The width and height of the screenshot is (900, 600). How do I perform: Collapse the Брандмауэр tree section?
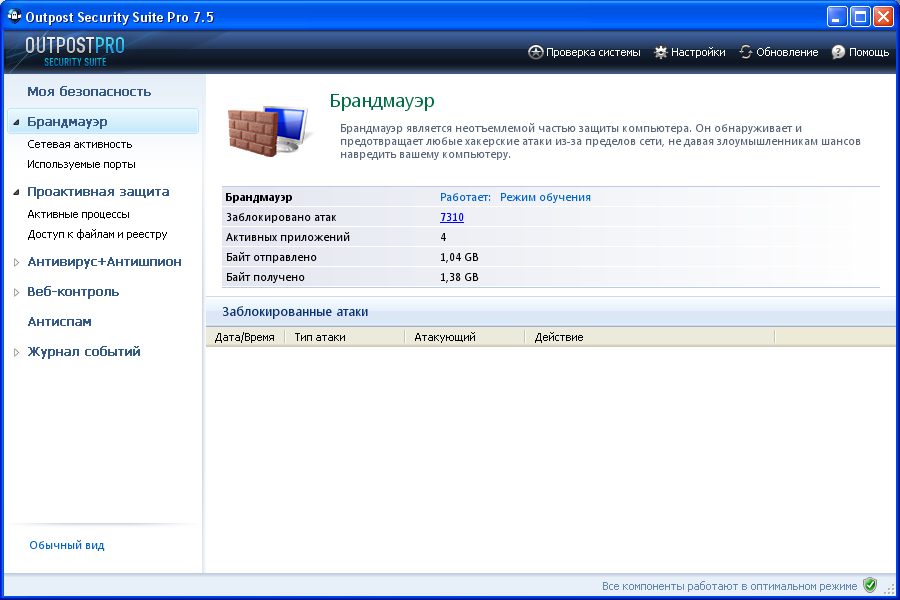click(x=16, y=122)
